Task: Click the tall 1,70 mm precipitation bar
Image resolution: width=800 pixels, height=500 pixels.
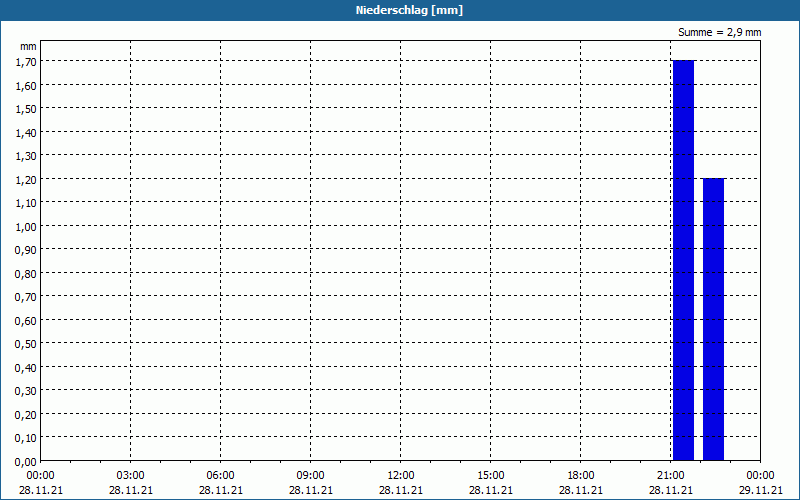Action: click(x=683, y=260)
